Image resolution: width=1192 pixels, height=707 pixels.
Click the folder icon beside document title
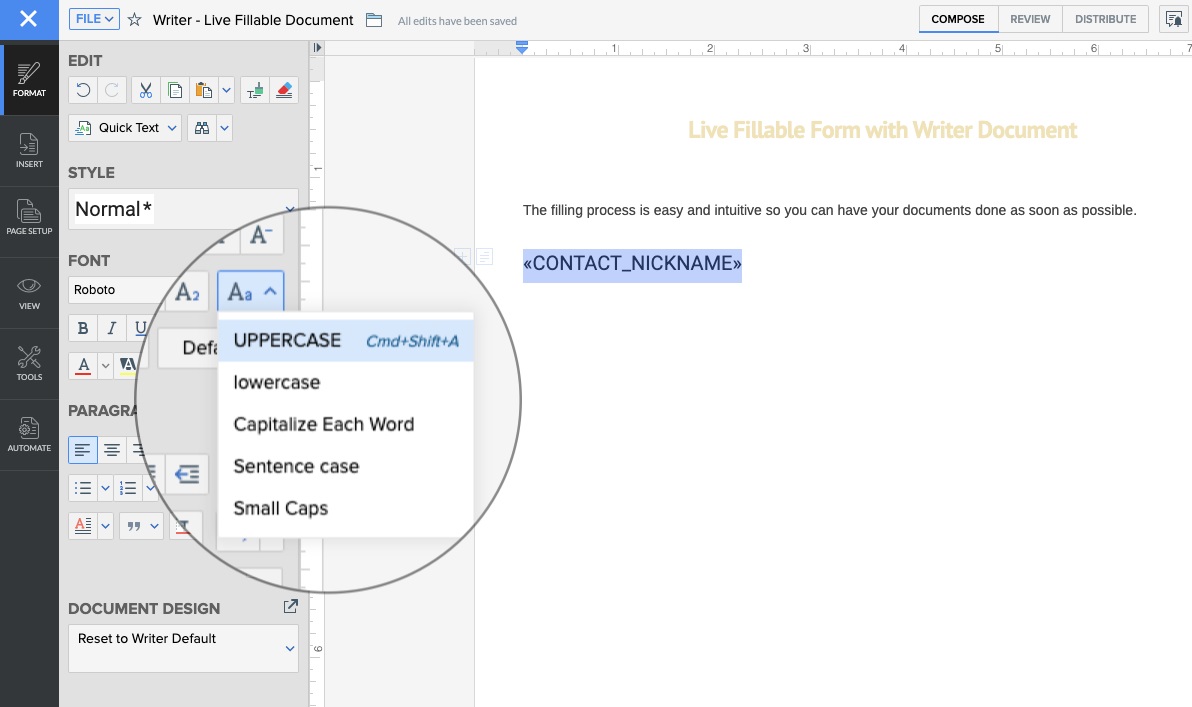374,20
